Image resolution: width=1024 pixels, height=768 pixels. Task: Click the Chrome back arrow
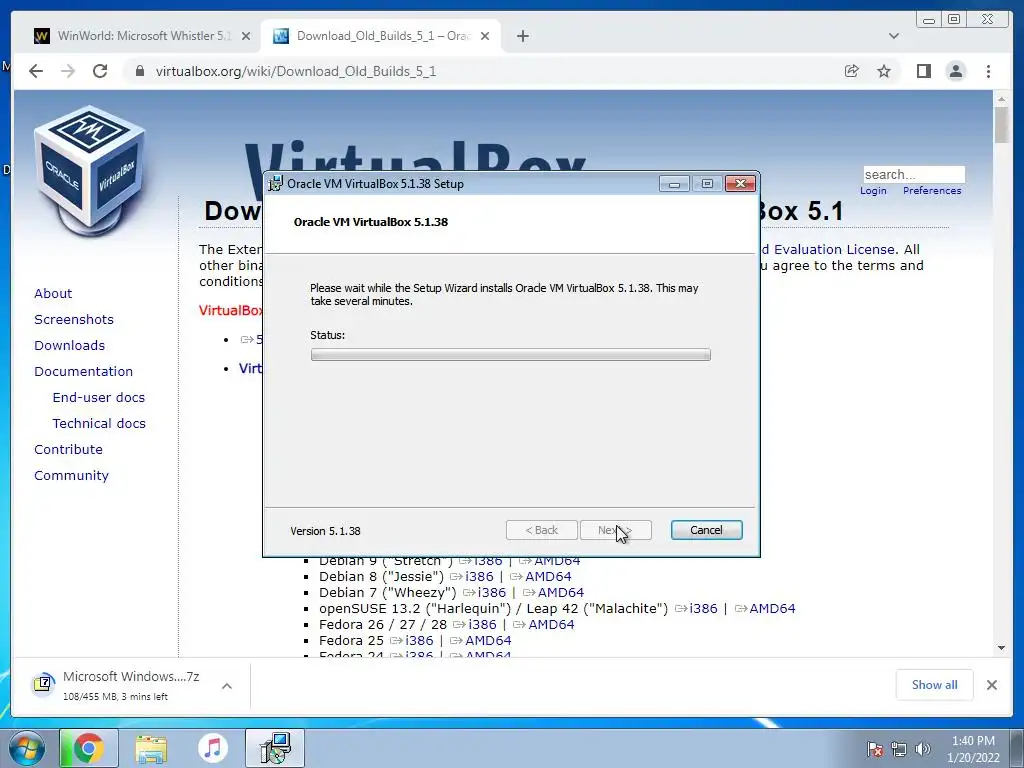click(36, 71)
